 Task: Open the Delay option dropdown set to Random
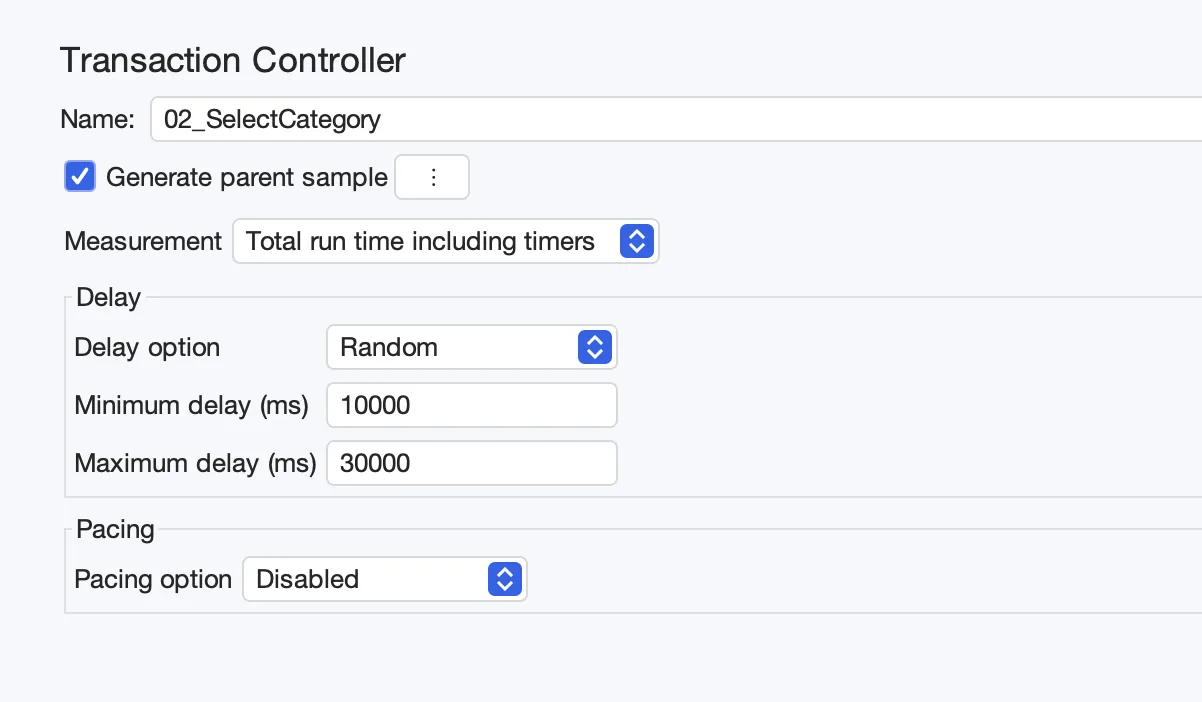coord(472,347)
